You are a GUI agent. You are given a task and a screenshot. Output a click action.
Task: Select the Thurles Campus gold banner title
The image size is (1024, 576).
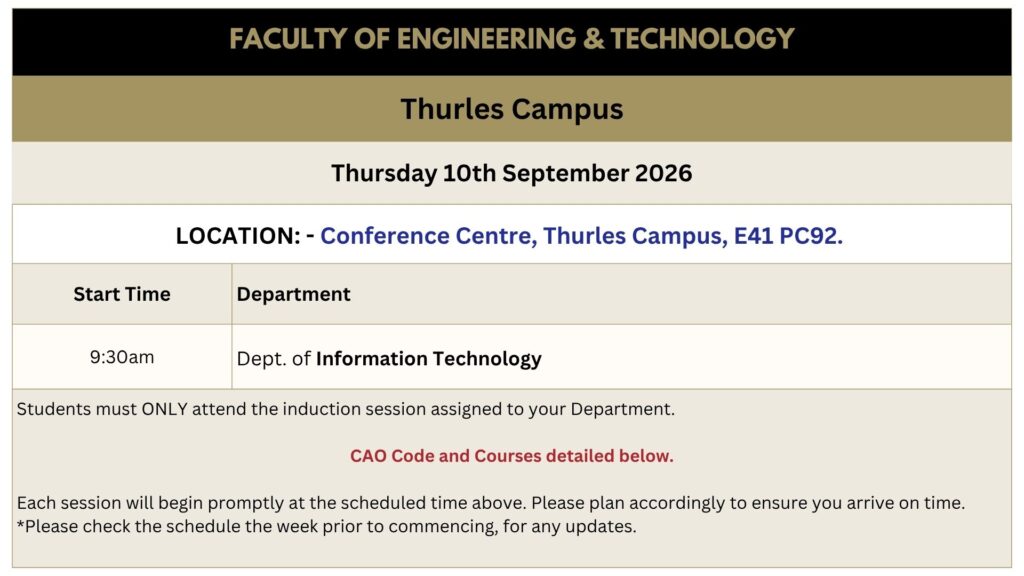click(x=511, y=109)
